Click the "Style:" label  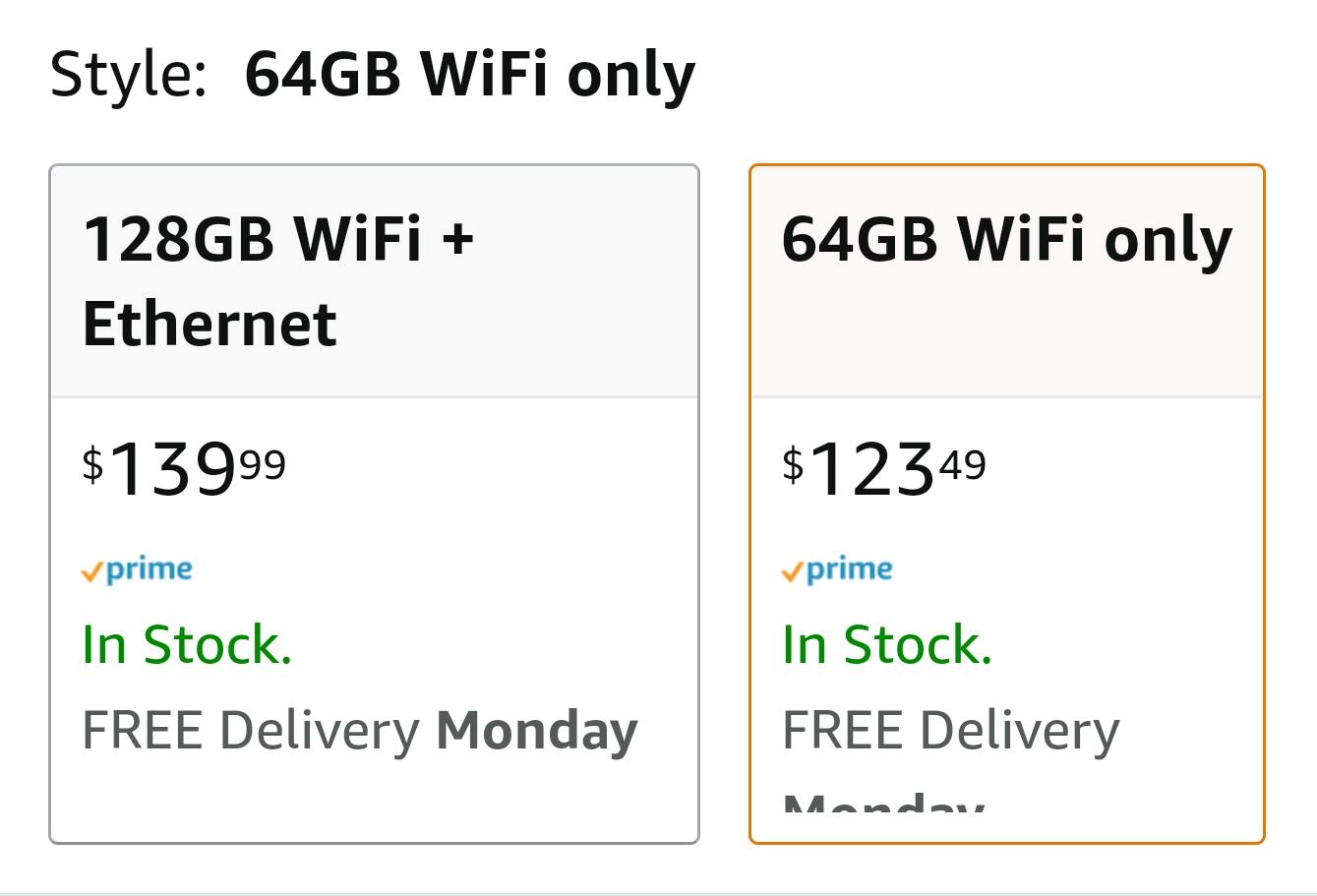coord(128,74)
